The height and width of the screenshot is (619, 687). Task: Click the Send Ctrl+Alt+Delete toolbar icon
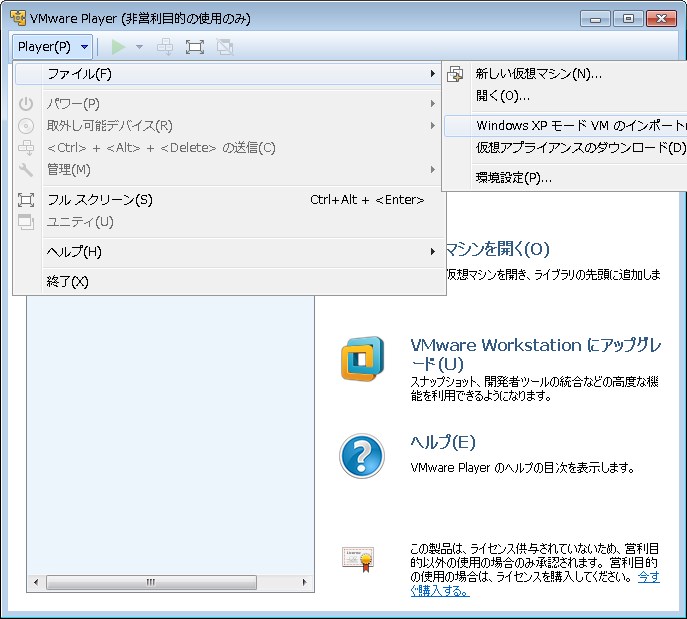pos(165,46)
